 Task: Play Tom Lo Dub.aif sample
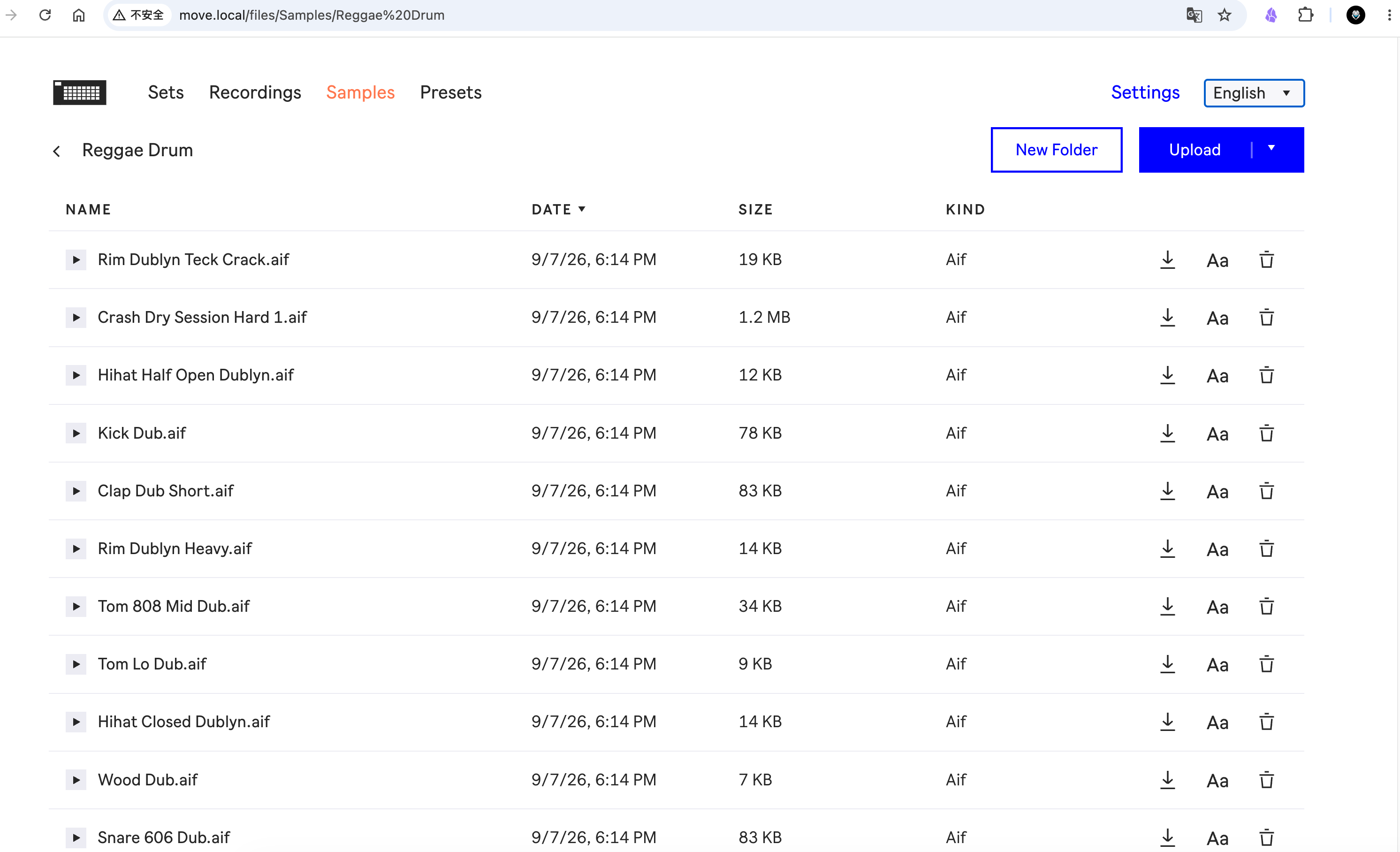tap(76, 664)
